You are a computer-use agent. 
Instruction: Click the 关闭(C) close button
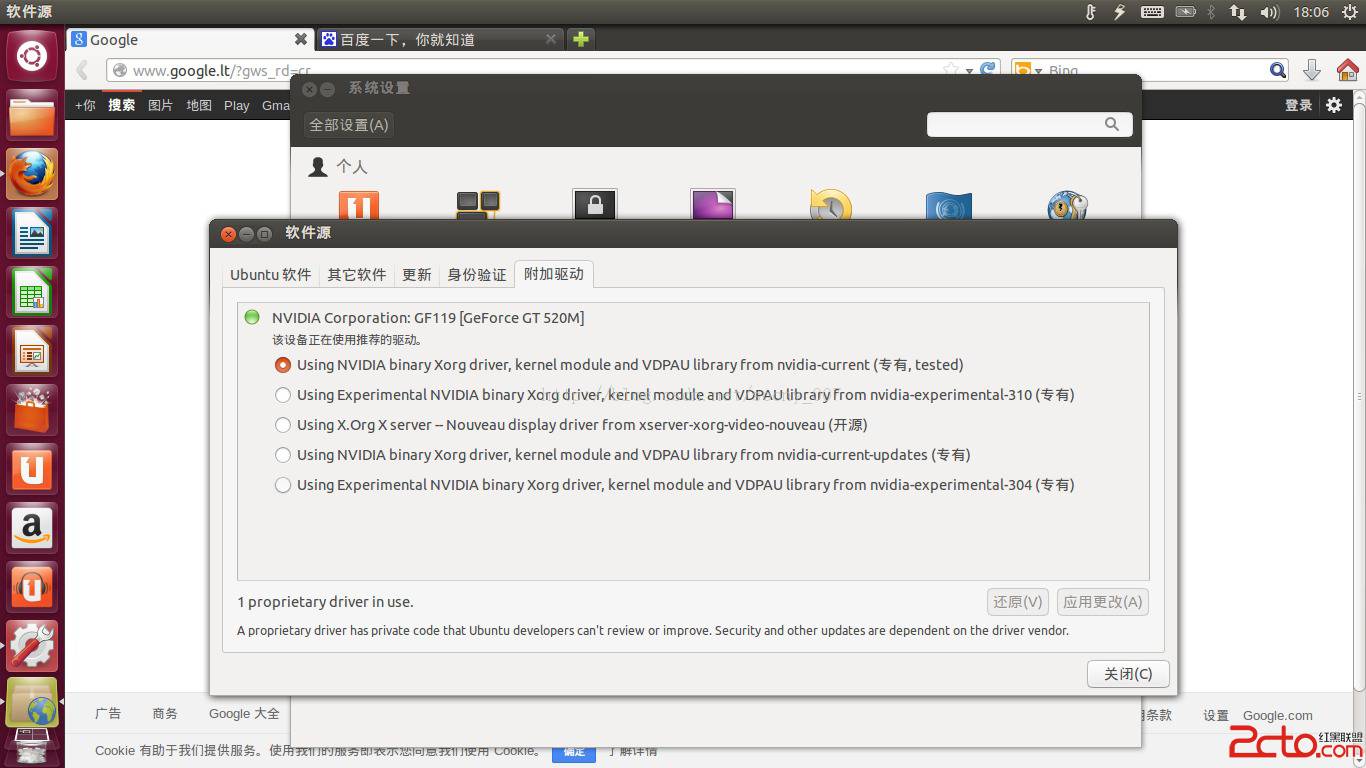click(1128, 674)
